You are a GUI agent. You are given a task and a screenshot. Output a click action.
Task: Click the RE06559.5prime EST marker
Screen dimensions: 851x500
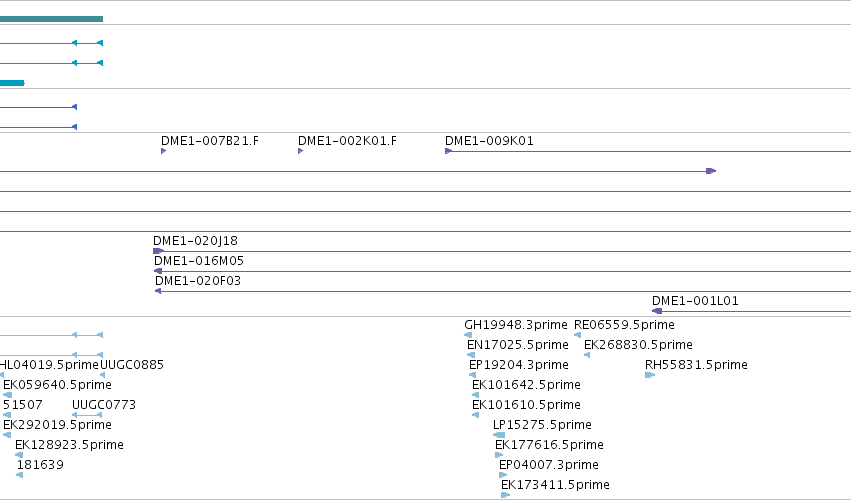[x=577, y=335]
